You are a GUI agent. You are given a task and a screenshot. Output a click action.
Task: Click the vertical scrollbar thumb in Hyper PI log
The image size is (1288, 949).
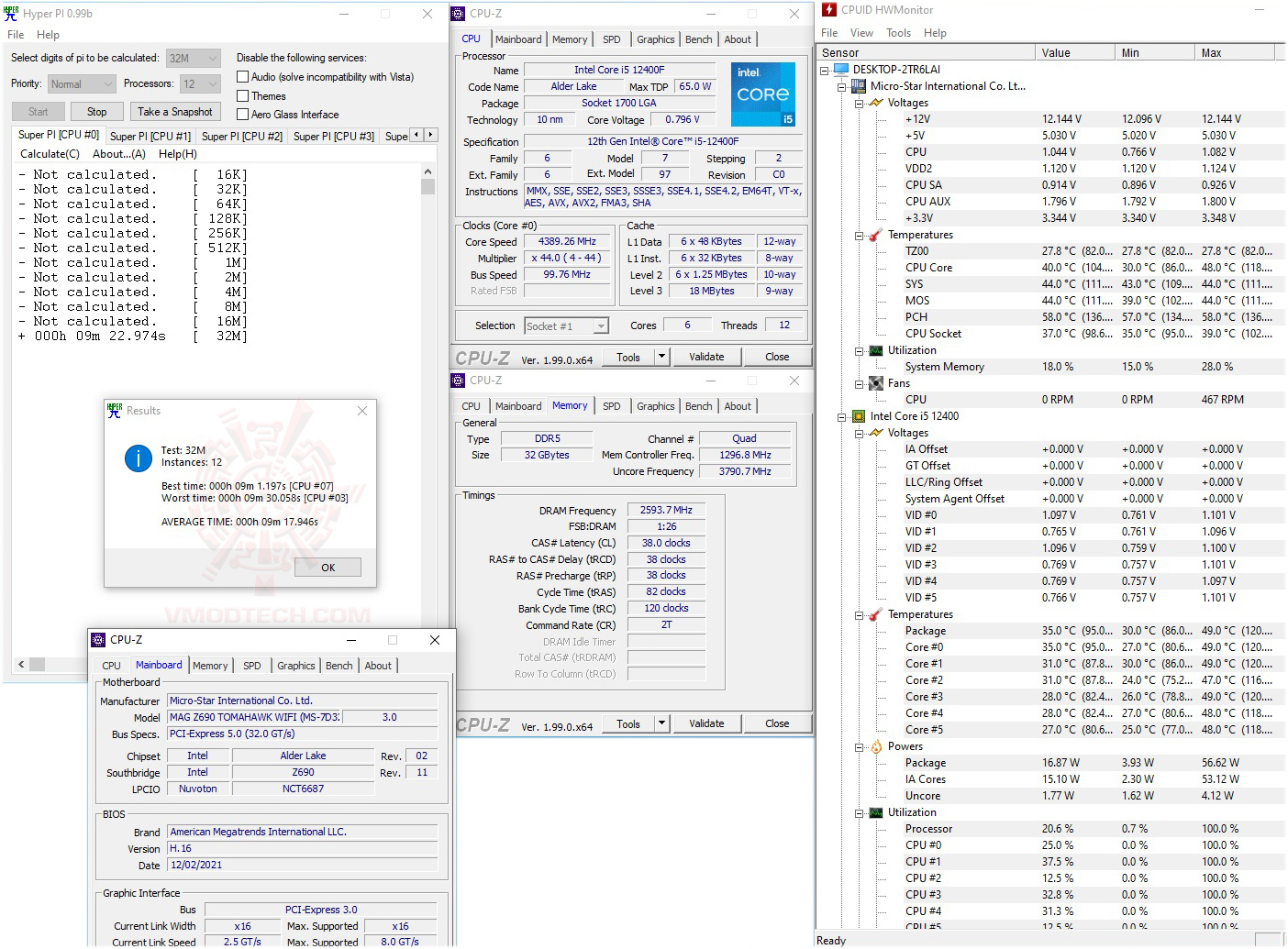click(x=427, y=186)
